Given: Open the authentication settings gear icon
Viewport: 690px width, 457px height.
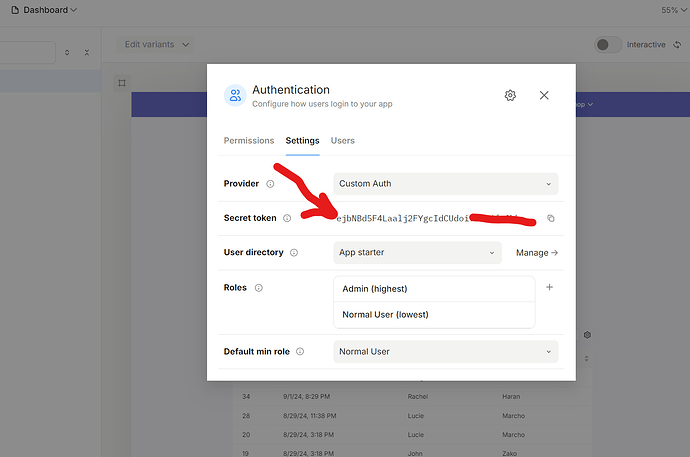Looking at the screenshot, I should 510,95.
